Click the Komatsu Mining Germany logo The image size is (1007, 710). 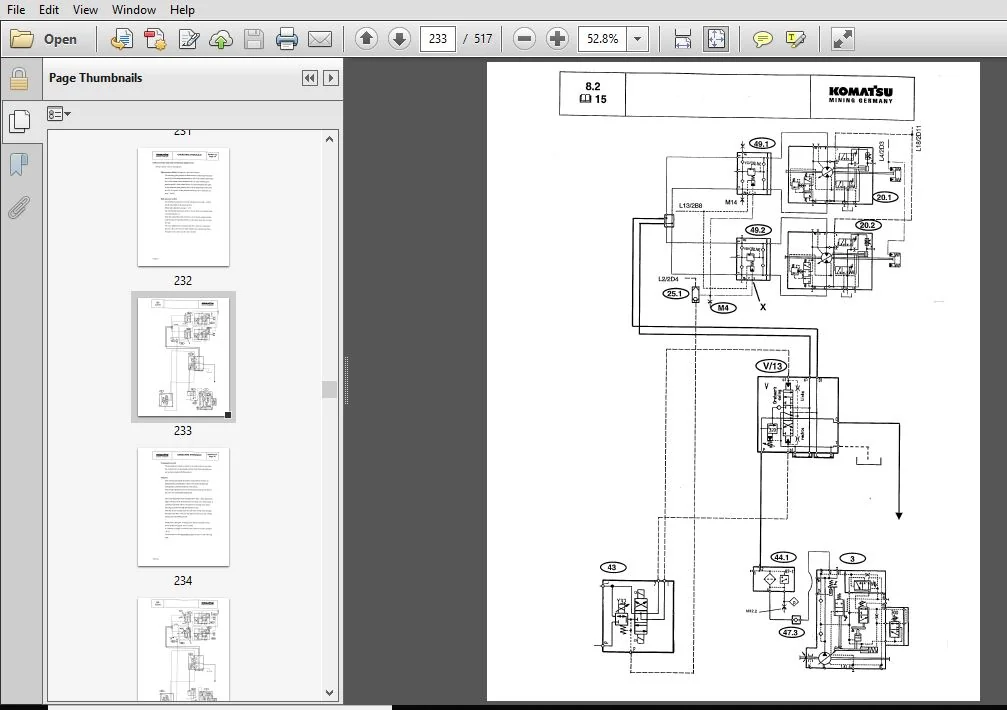click(861, 95)
